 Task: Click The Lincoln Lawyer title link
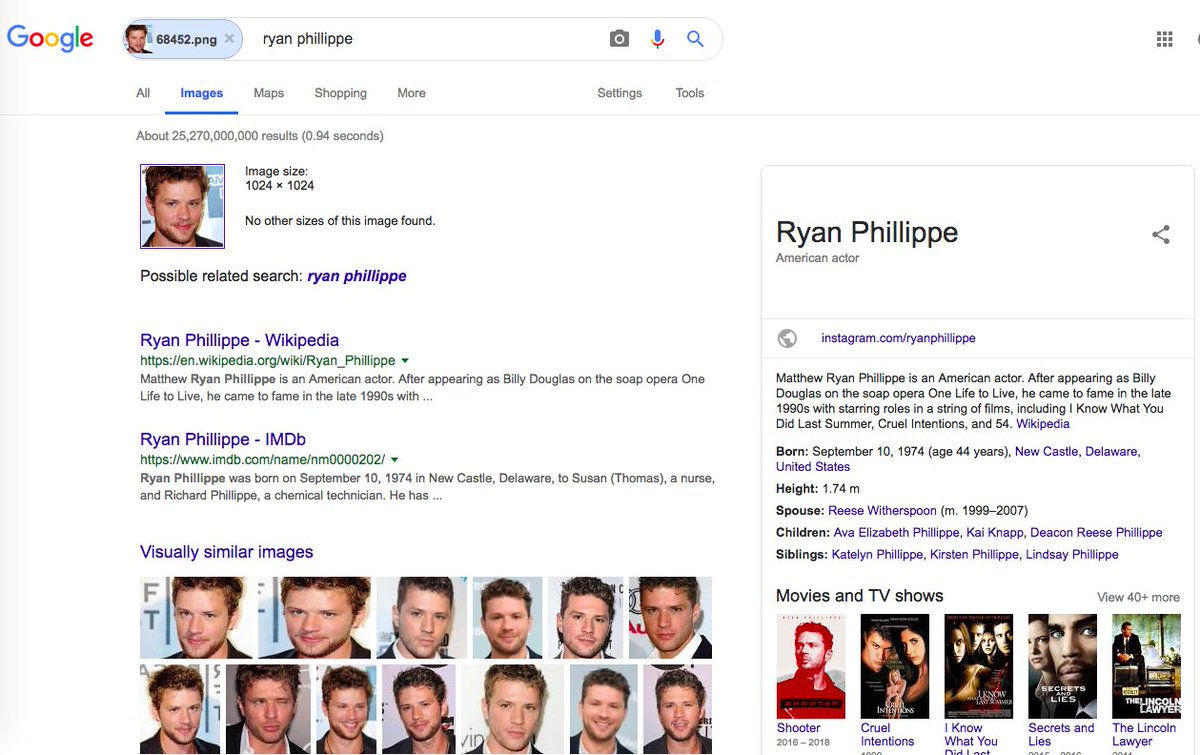click(1144, 735)
